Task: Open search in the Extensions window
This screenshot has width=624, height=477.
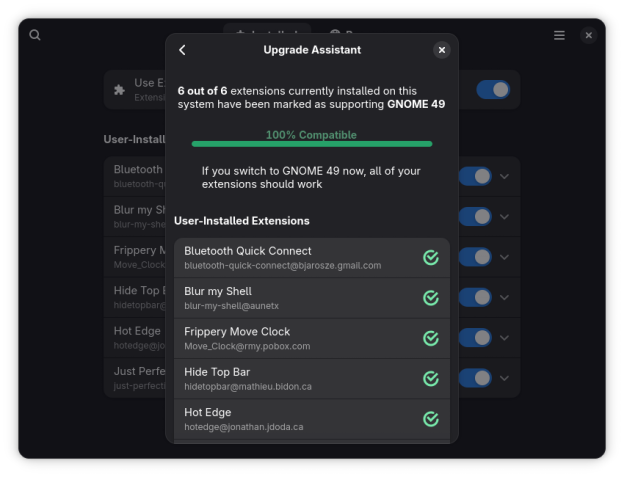Action: click(35, 35)
